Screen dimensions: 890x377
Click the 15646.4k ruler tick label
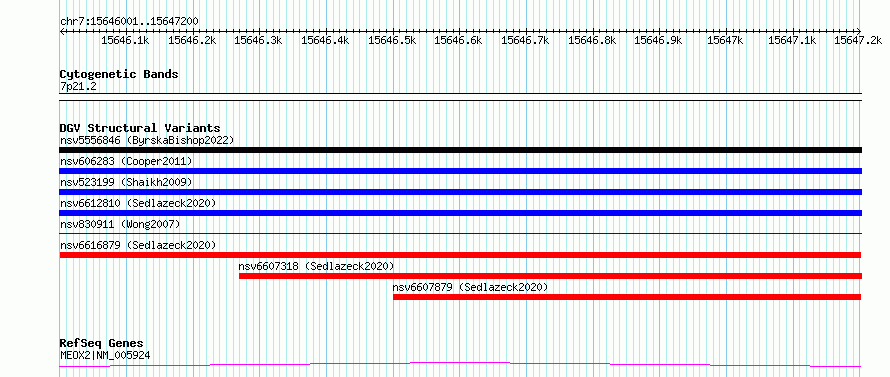pos(325,40)
